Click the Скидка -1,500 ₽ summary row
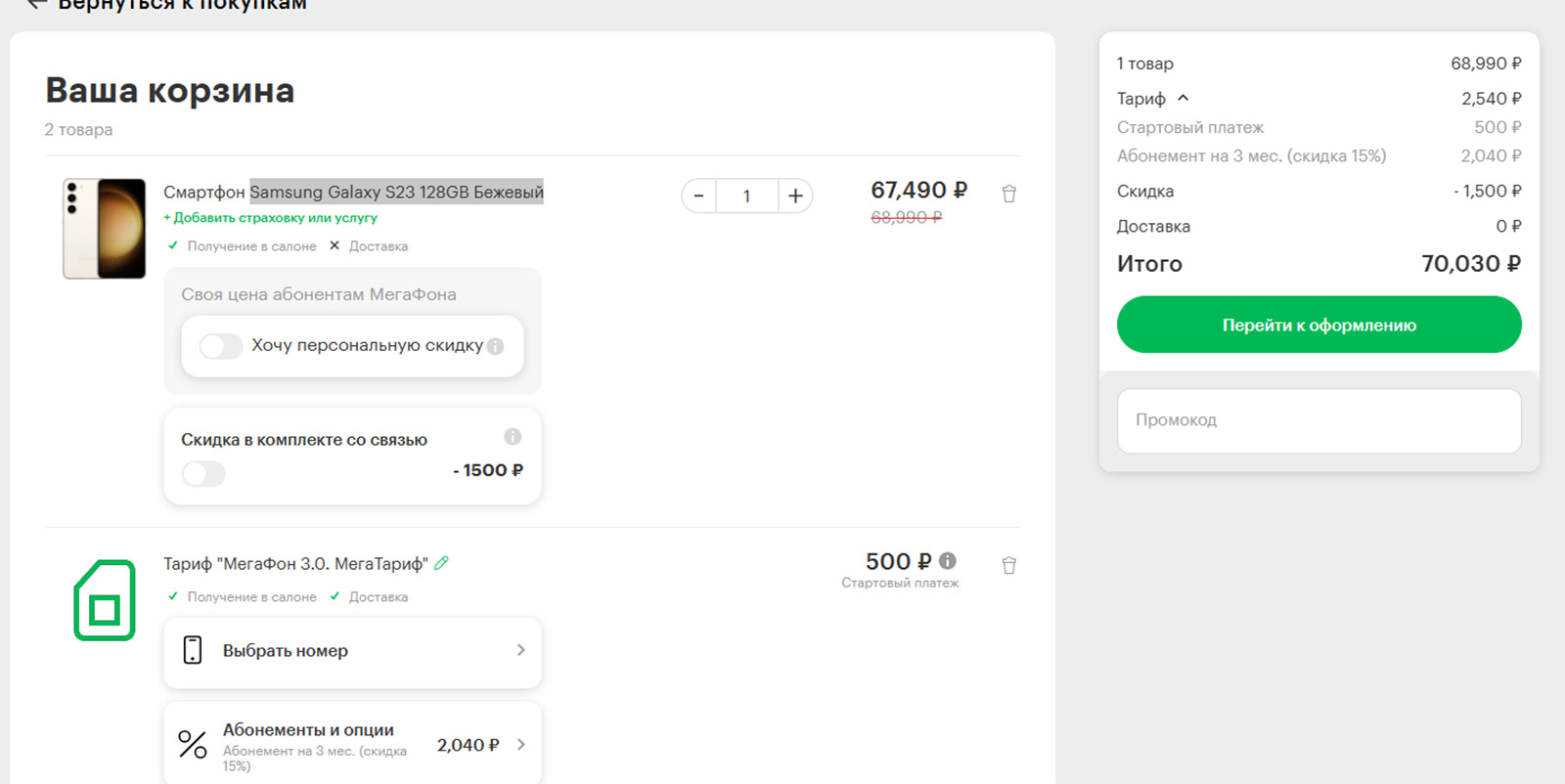1565x784 pixels. pos(1319,191)
